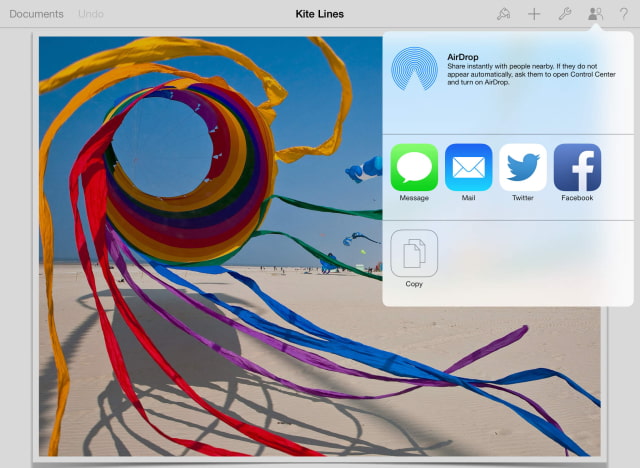Tap the Twitter label in share sheet
This screenshot has height=468, width=640.
(x=523, y=198)
